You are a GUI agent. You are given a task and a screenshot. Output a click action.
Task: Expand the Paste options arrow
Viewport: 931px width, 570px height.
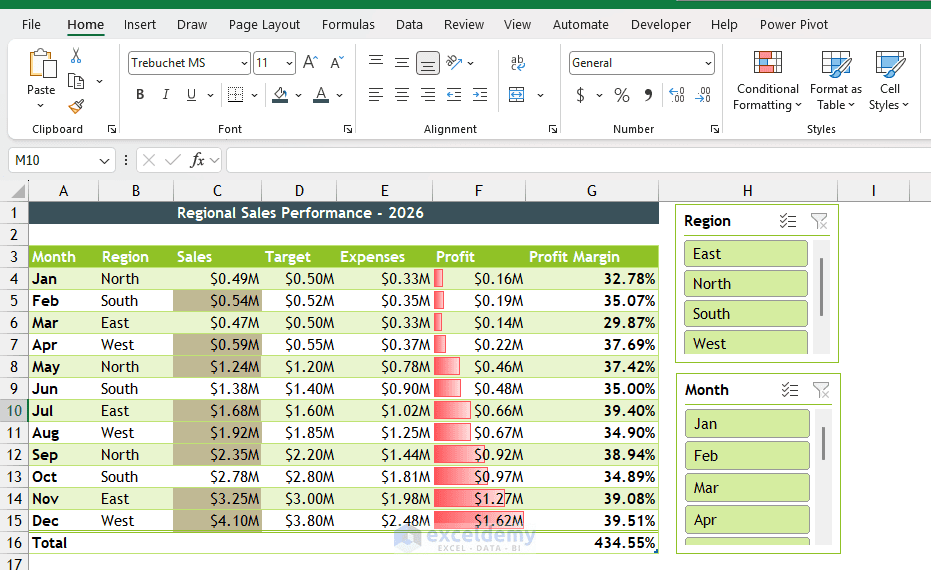pyautogui.click(x=40, y=106)
